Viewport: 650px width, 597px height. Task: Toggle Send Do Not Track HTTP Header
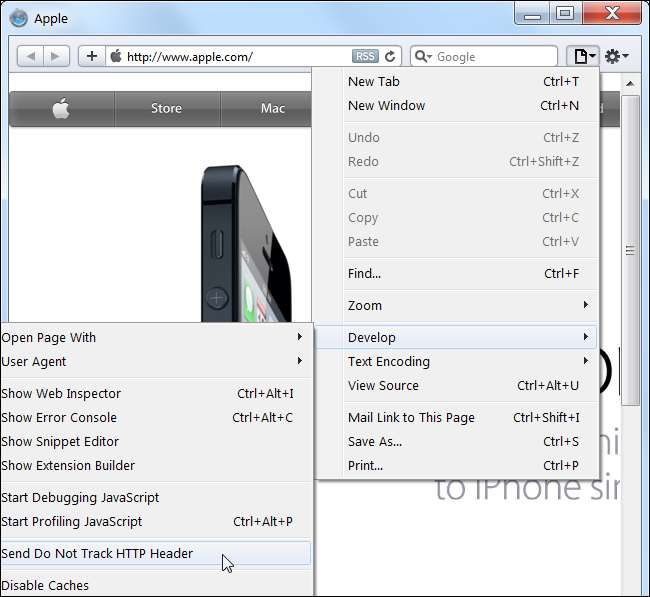point(155,553)
